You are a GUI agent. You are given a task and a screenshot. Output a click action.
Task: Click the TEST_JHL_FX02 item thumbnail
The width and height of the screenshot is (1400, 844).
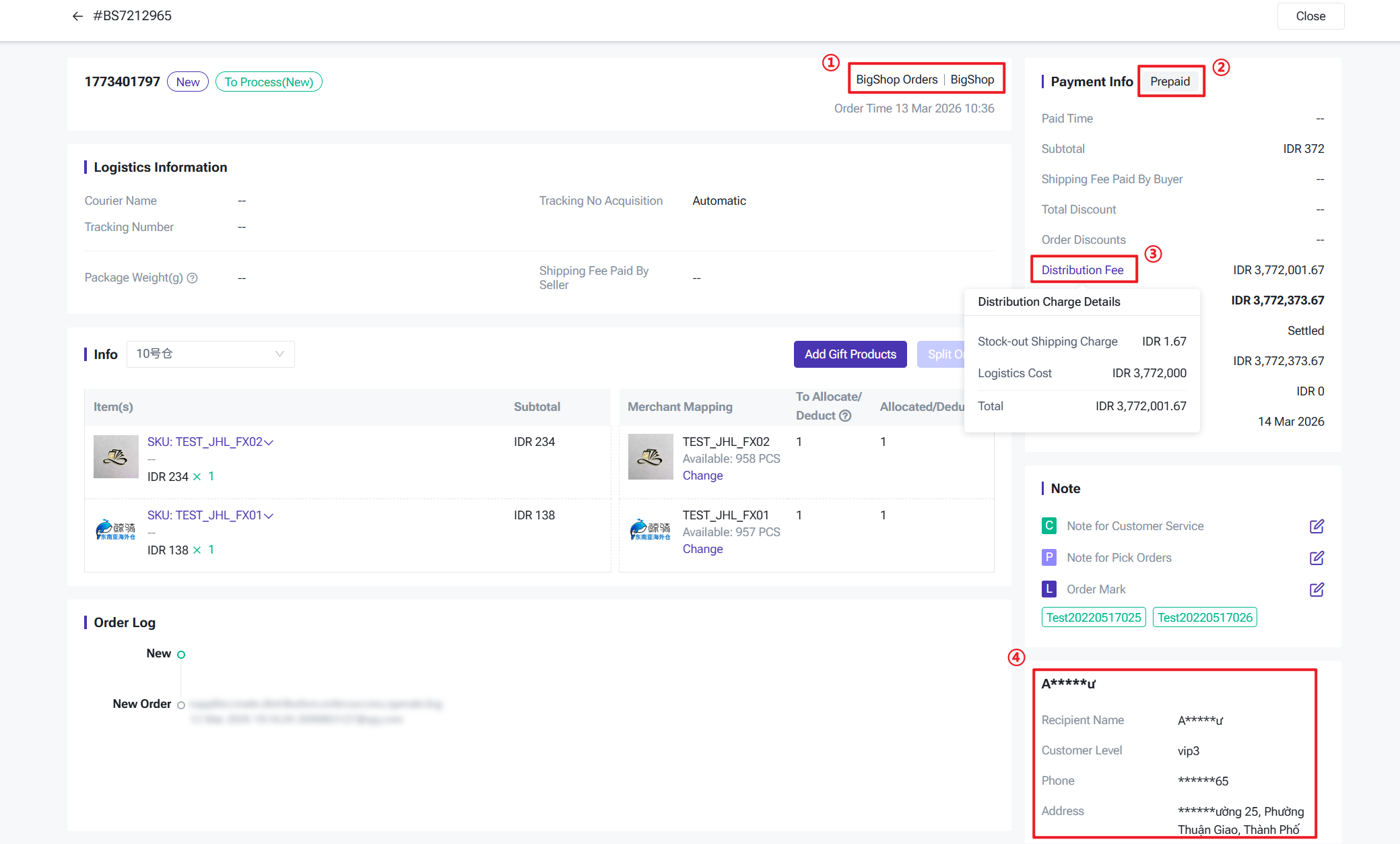click(x=116, y=457)
